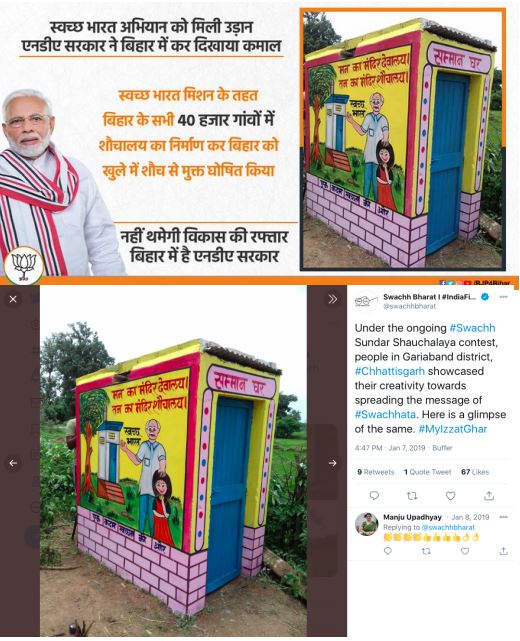This screenshot has height=641, width=520.
Task: Open the #Swachhata hashtag link
Action: (385, 415)
